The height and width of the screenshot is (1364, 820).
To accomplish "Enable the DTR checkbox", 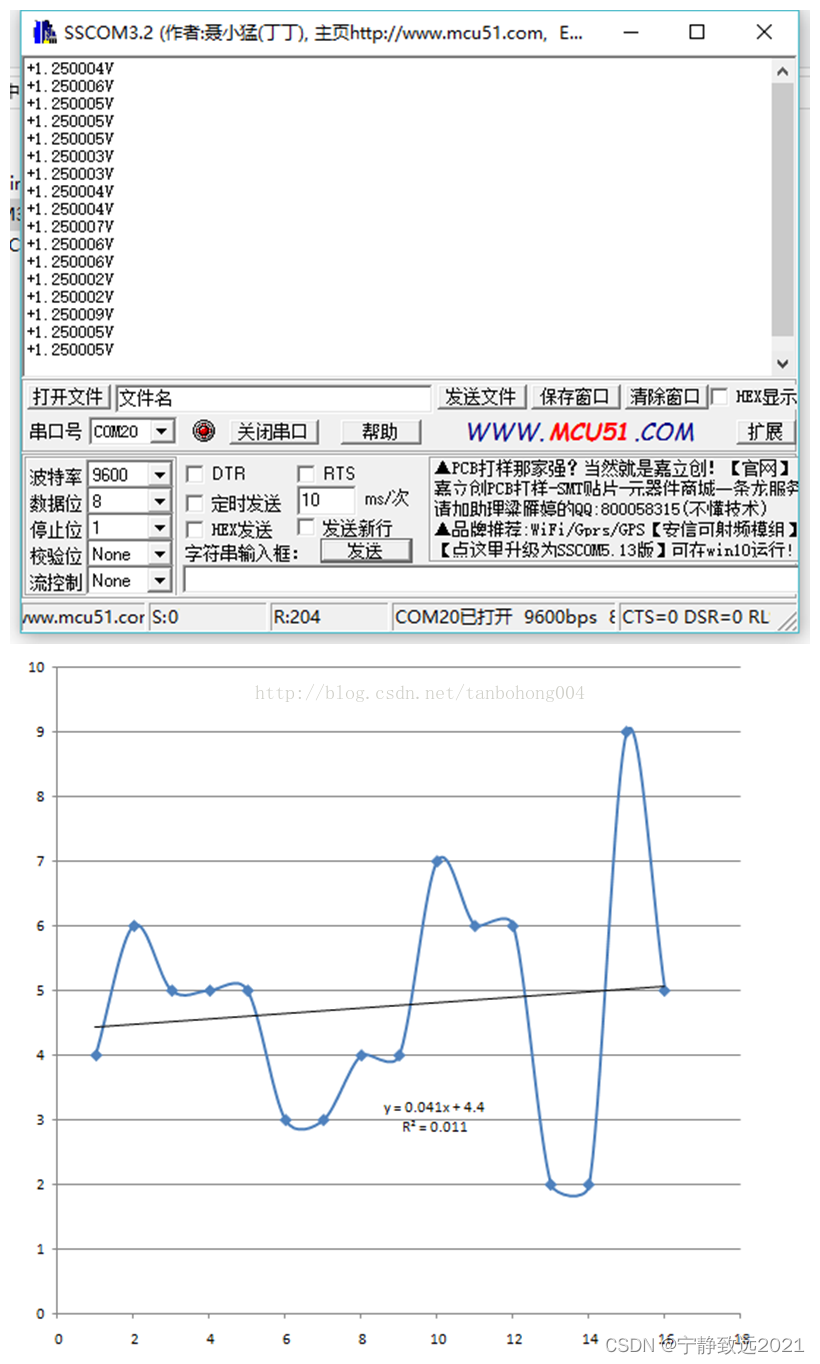I will point(194,473).
